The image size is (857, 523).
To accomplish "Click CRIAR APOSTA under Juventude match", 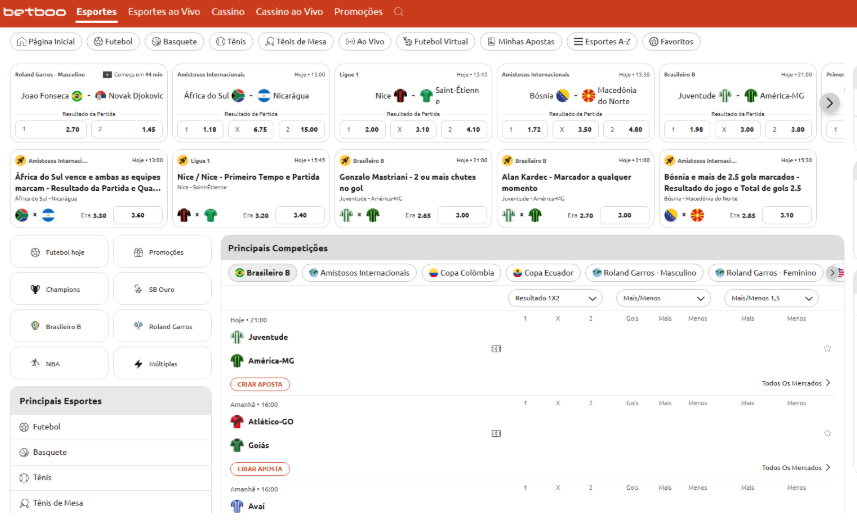I will click(260, 384).
